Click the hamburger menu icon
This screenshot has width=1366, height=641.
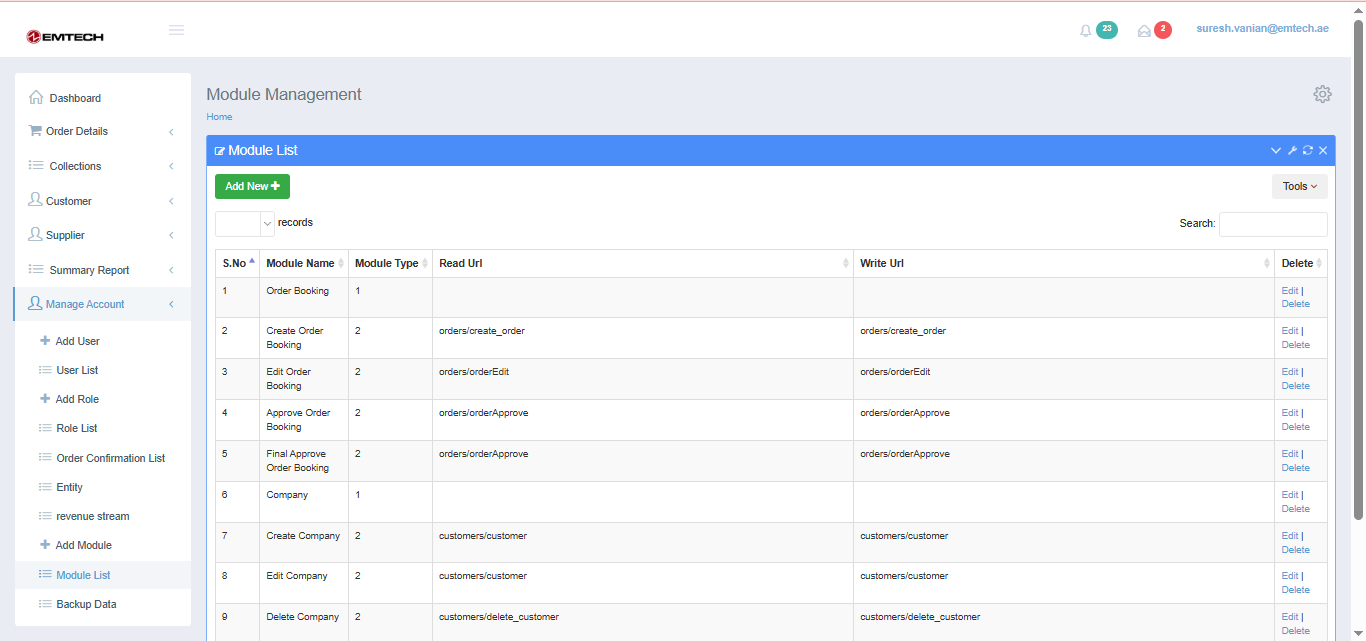(176, 30)
